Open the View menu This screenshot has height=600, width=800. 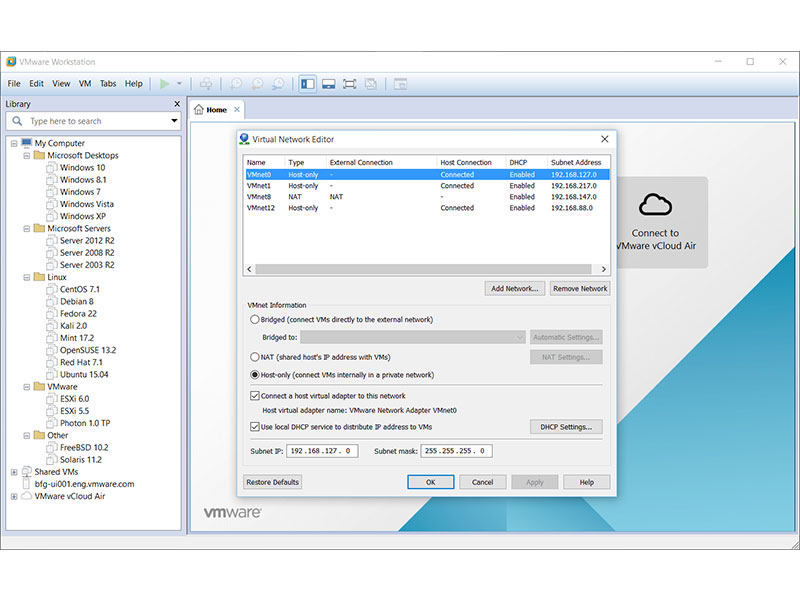tap(61, 84)
